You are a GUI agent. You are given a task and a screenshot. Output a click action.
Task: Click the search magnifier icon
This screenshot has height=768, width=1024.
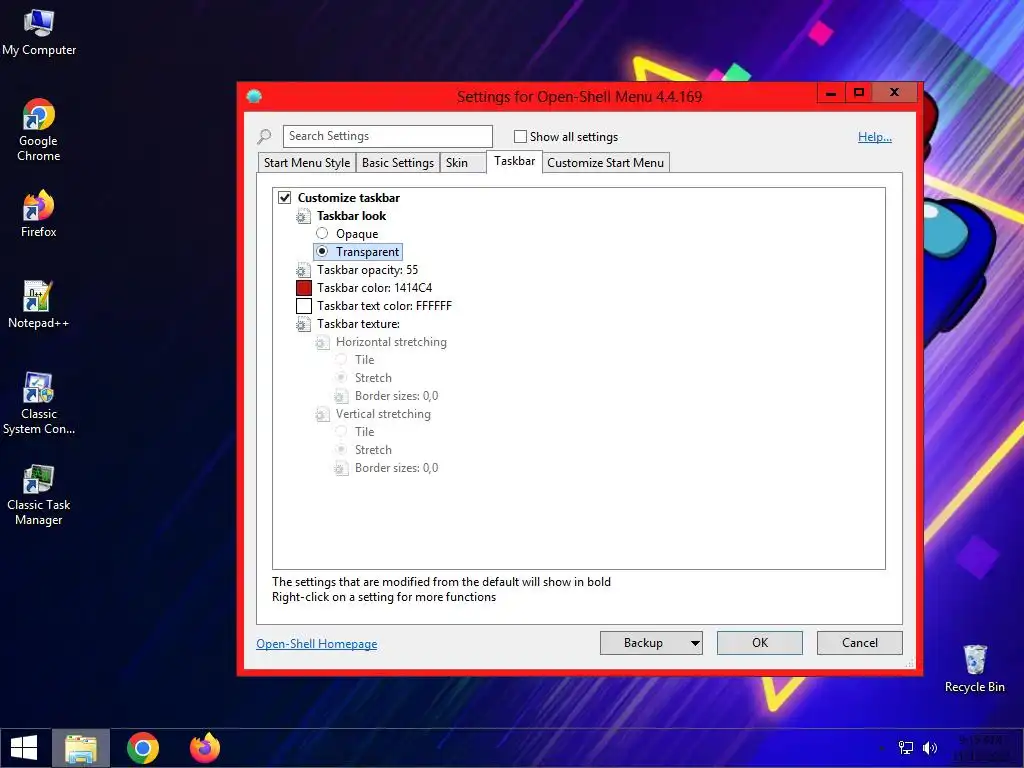[x=264, y=136]
